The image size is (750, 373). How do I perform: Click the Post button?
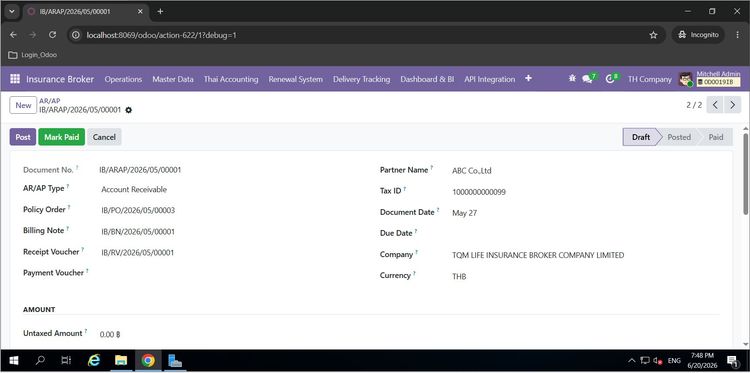pyautogui.click(x=23, y=137)
